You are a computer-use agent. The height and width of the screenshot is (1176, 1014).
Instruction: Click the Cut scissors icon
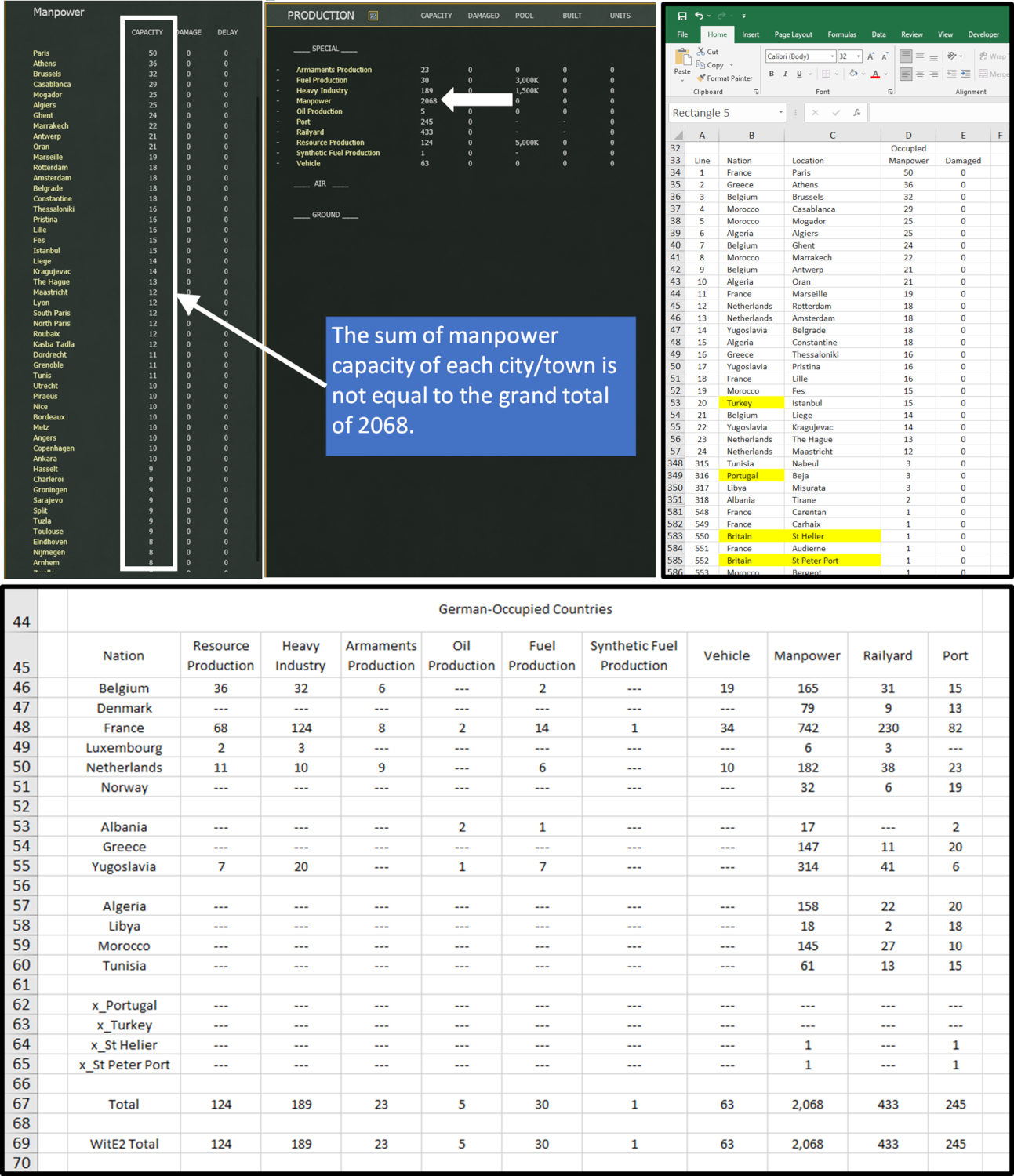pos(701,52)
